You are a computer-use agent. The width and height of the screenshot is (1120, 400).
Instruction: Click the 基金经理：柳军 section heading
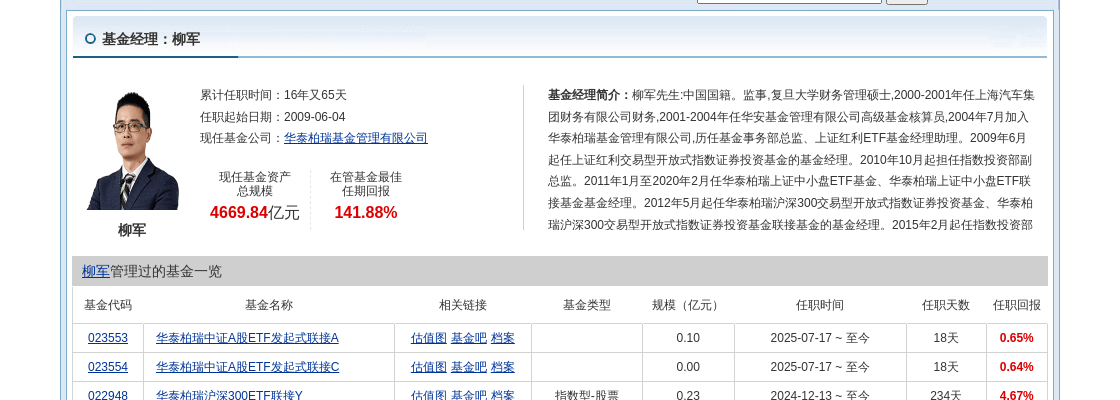click(x=151, y=39)
